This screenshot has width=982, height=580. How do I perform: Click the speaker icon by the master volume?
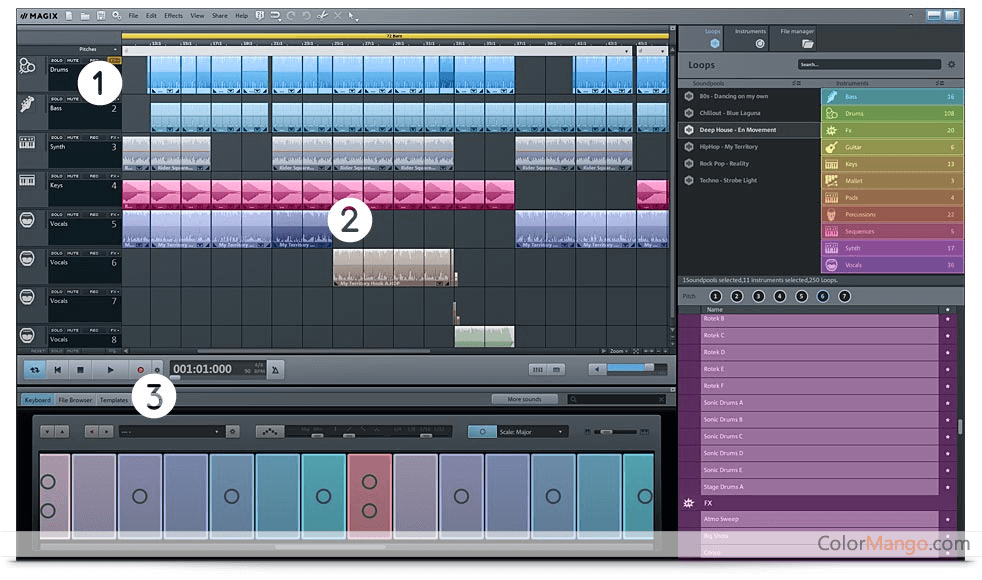pyautogui.click(x=597, y=370)
